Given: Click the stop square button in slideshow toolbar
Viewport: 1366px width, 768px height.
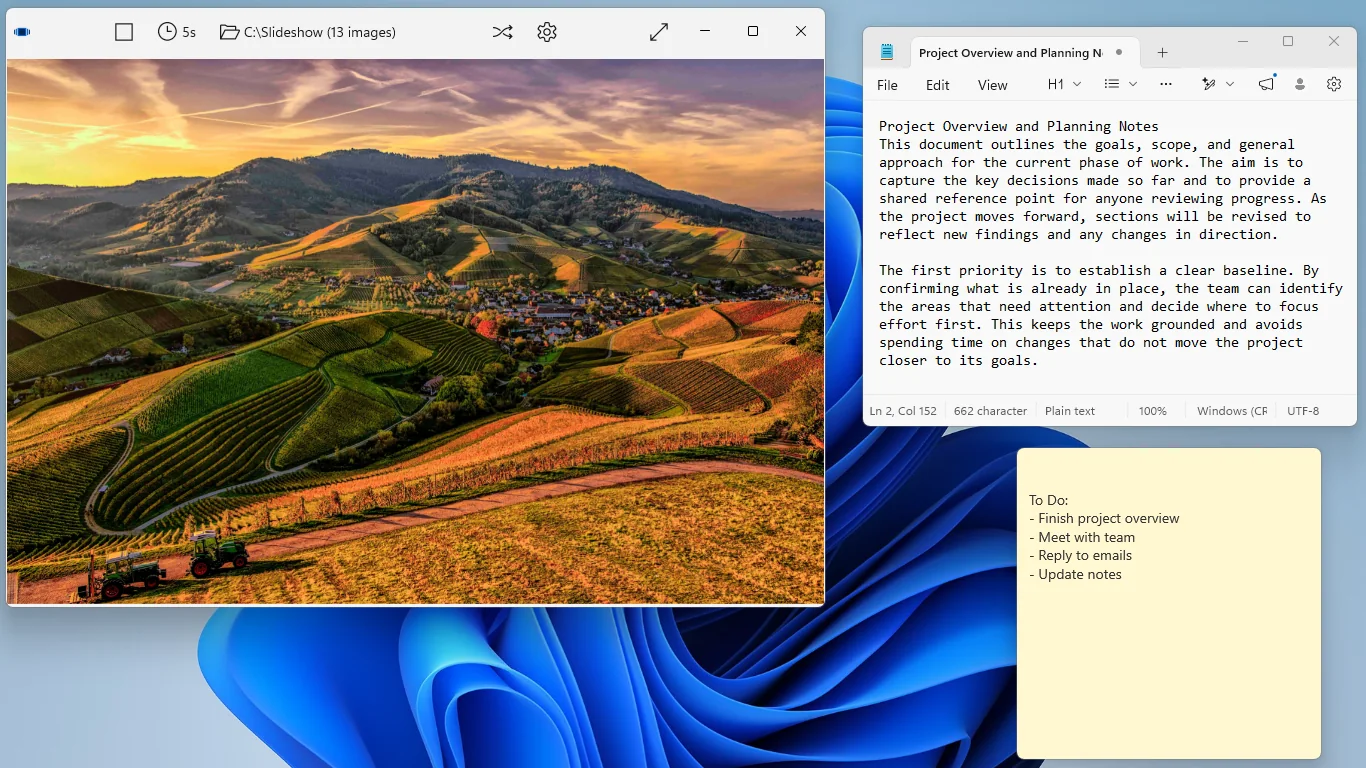Looking at the screenshot, I should tap(124, 32).
